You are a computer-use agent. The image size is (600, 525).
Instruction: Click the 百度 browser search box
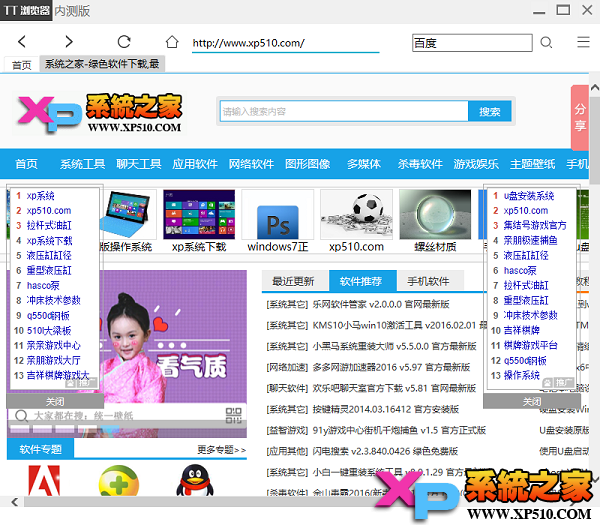[472, 43]
